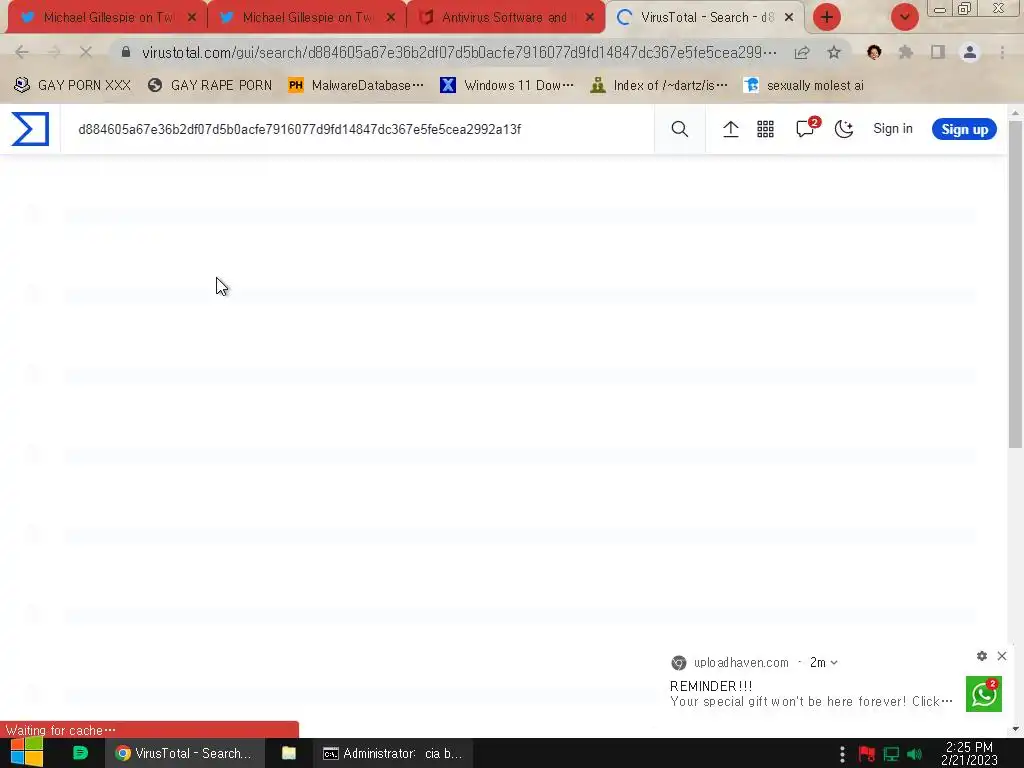Open the avatar extension icon

874,52
